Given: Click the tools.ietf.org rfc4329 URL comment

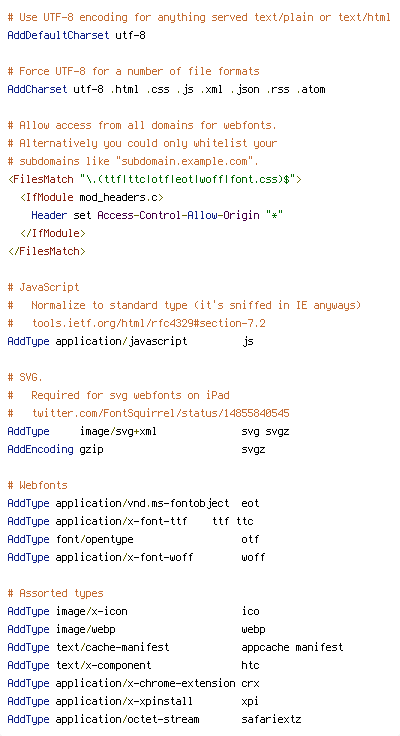Looking at the screenshot, I should tap(149, 323).
